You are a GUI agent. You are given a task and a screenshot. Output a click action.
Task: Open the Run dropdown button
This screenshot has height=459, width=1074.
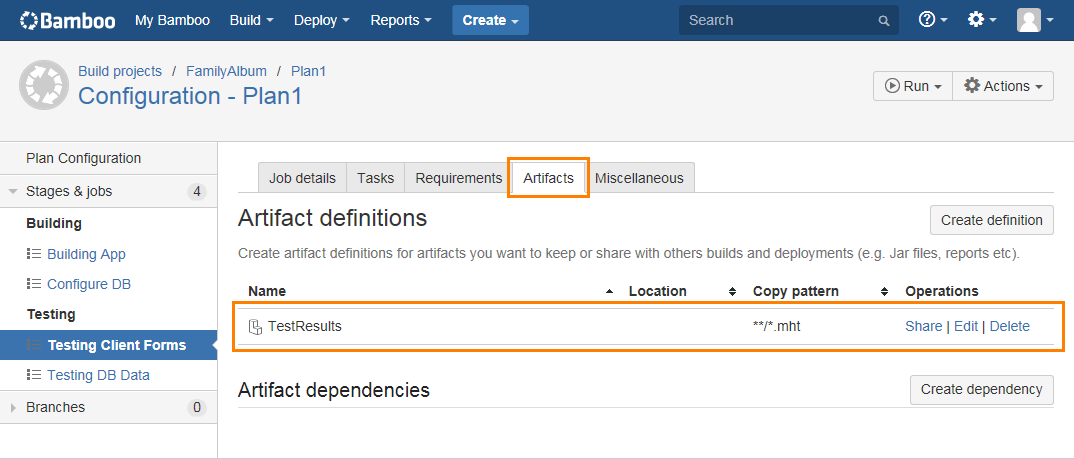[912, 86]
